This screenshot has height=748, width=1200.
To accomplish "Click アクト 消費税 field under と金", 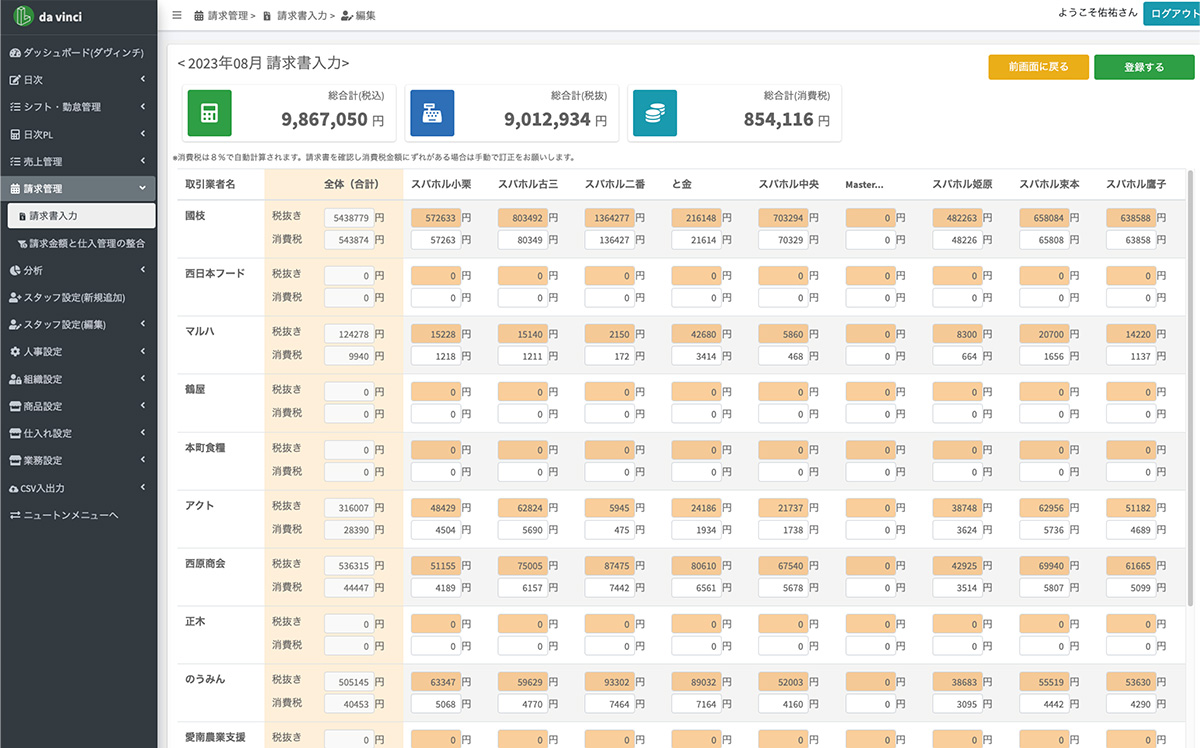I will 696,530.
